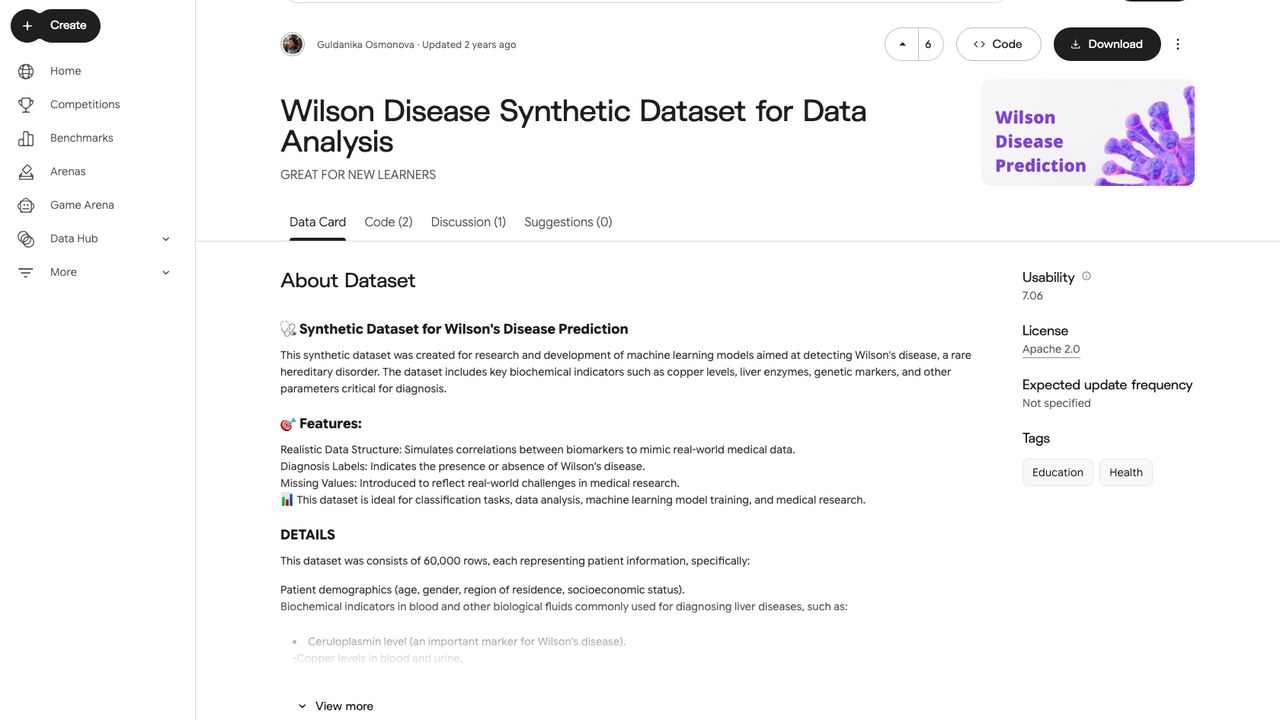Open Competitions trophy icon
Screen dimensions: 1280x720
click(x=26, y=104)
